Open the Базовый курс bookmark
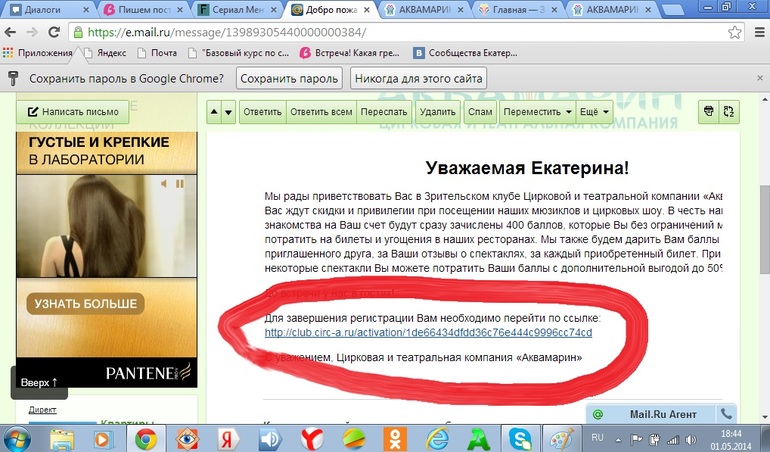Image resolution: width=770 pixels, height=452 pixels. pos(239,53)
